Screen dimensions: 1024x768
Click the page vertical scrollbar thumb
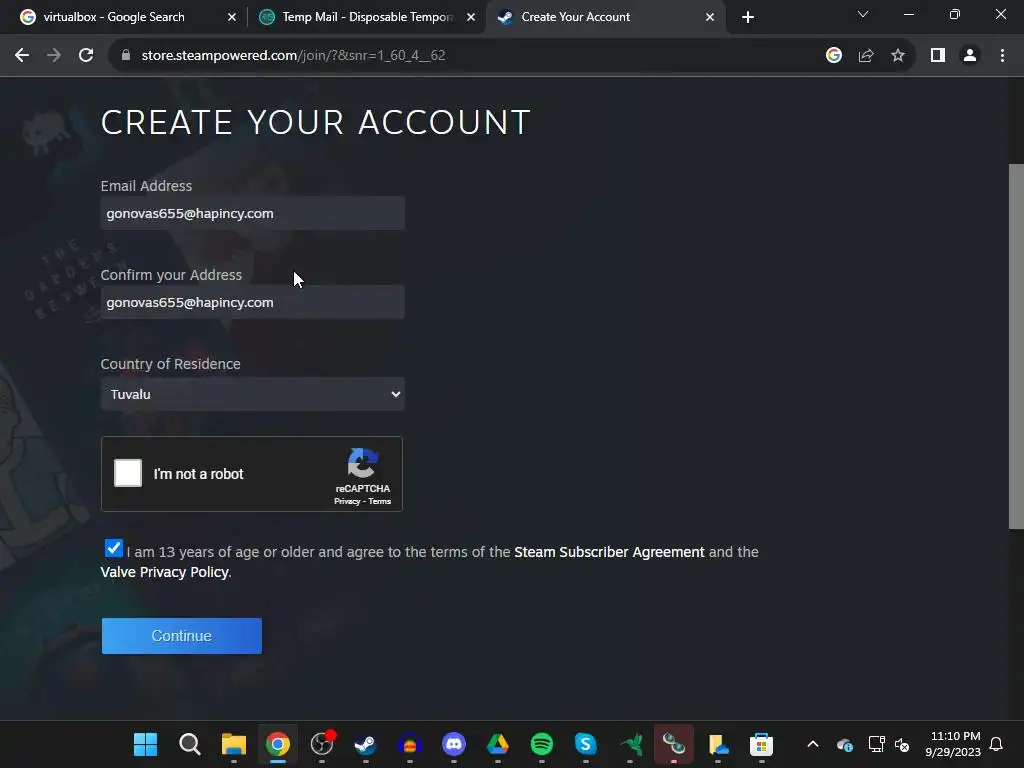click(x=1016, y=346)
